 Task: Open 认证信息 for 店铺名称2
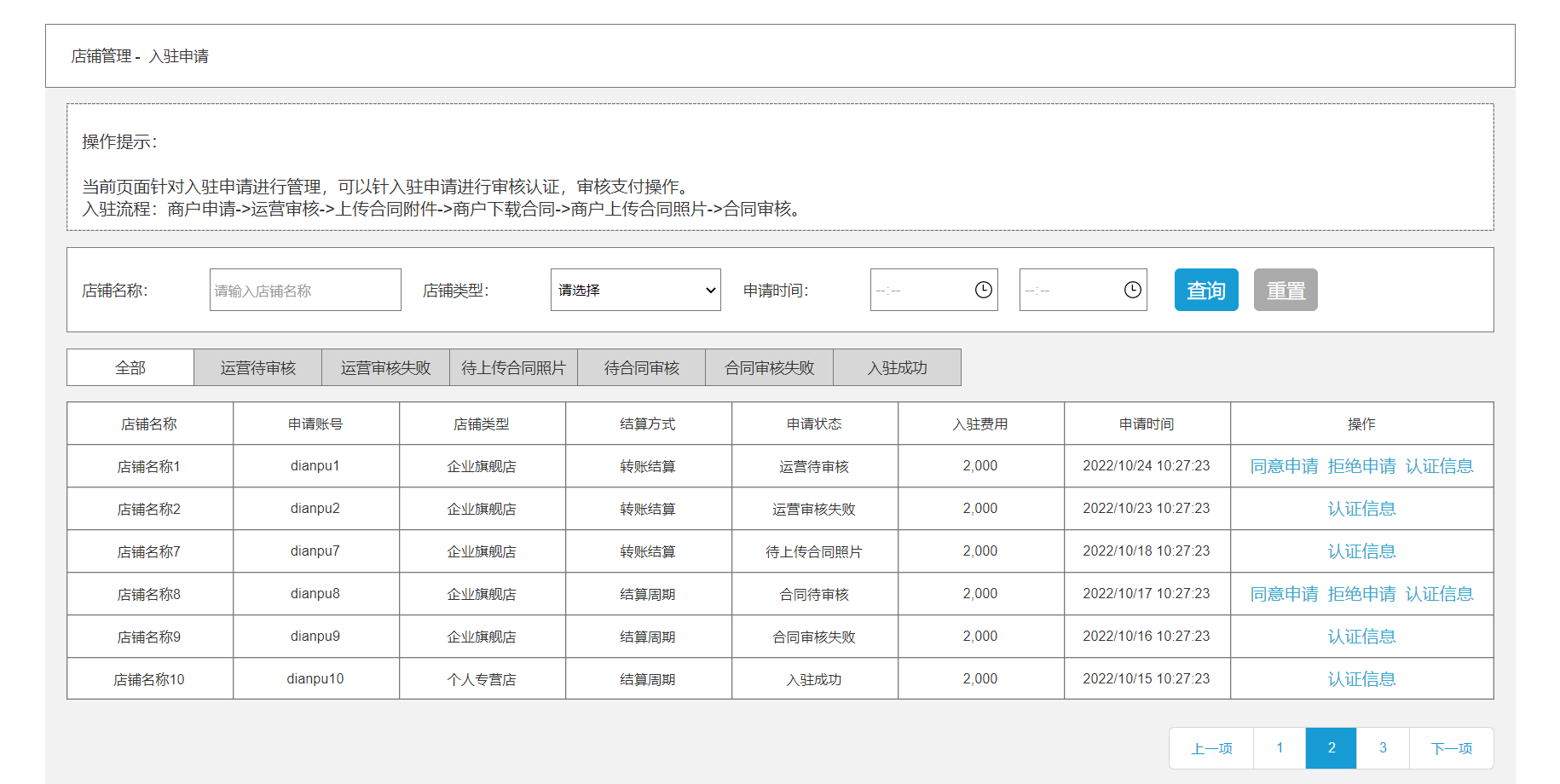[1362, 509]
